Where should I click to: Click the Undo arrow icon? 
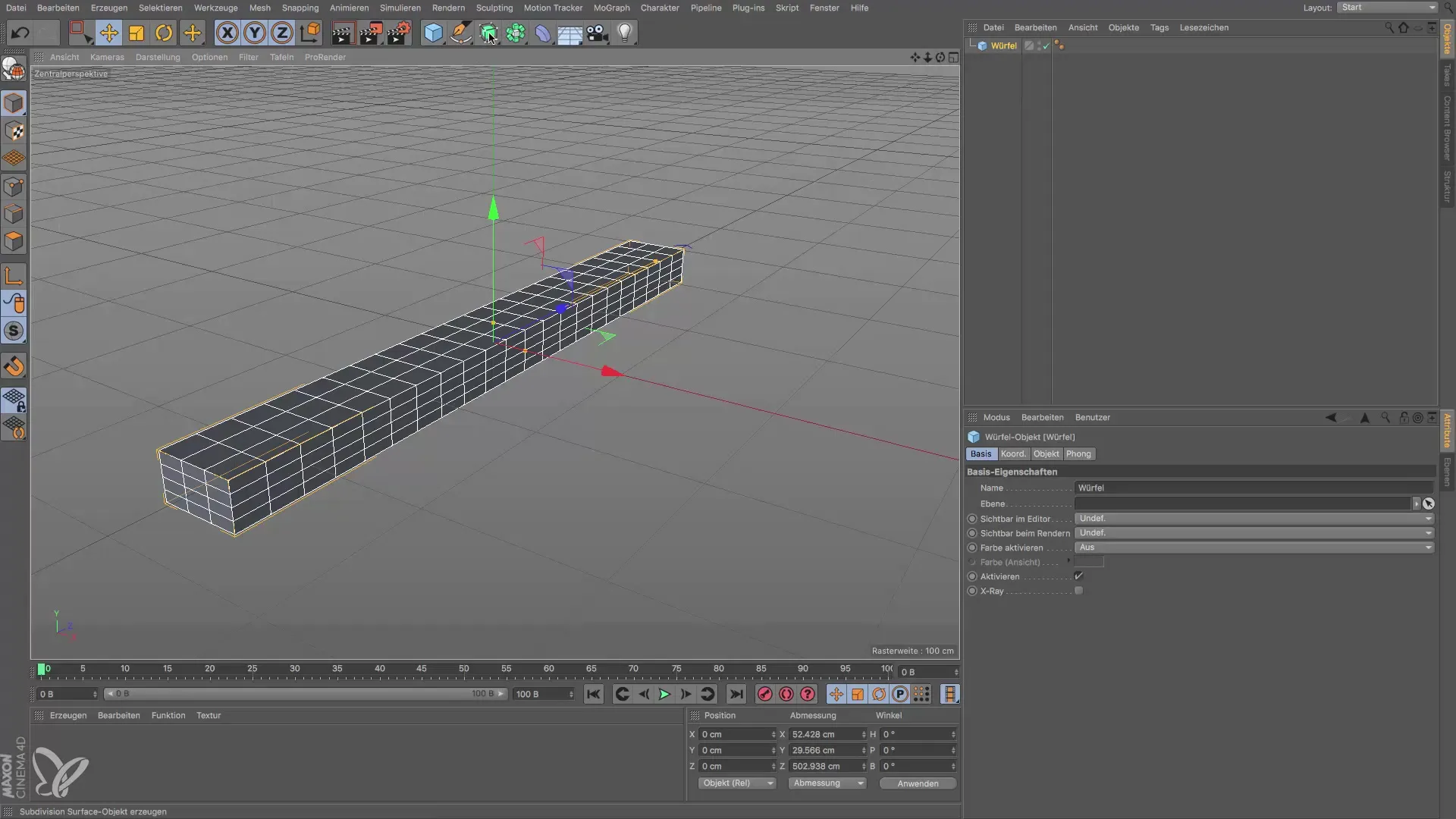point(20,33)
